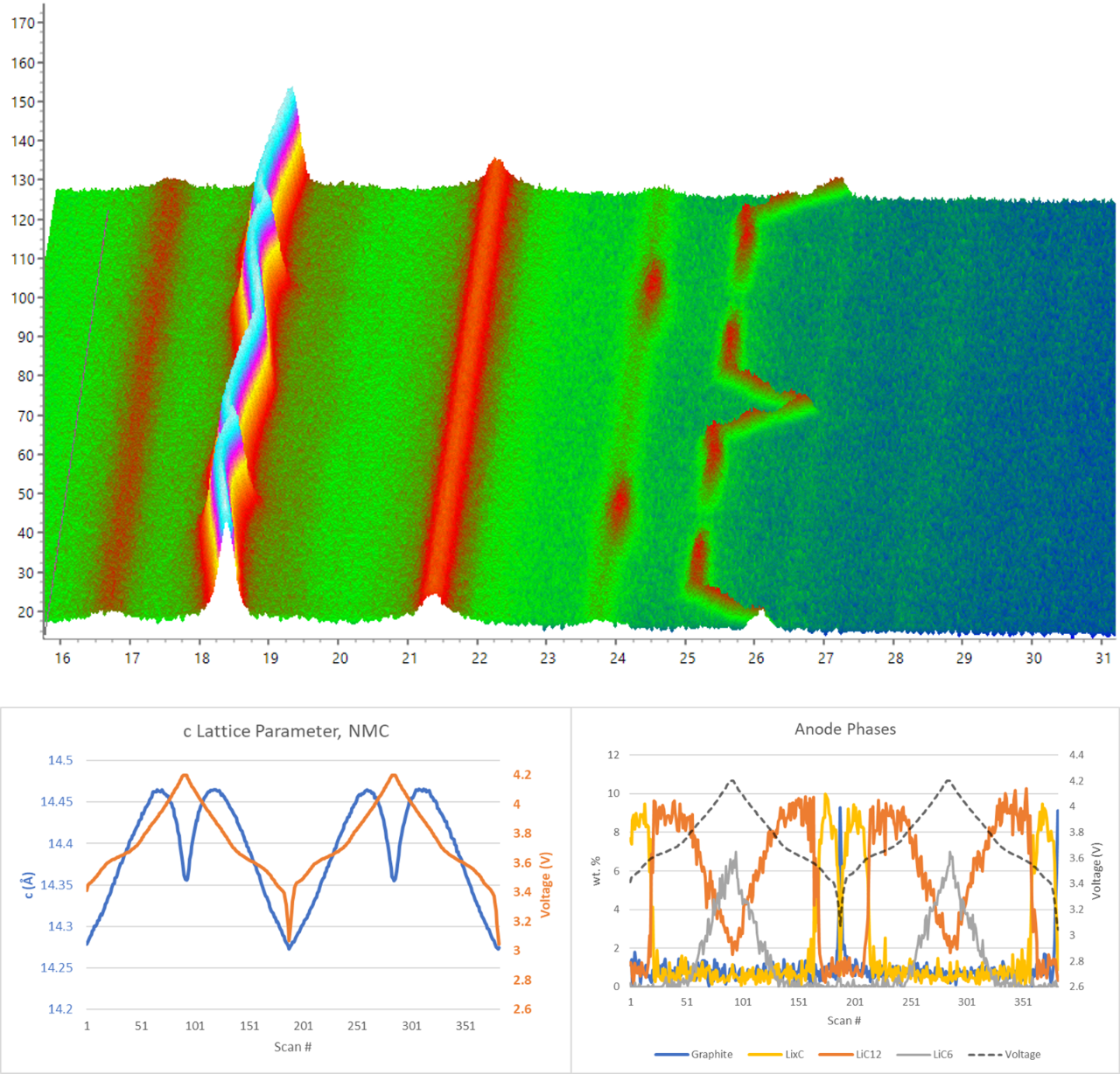Select the "wt. %" axis title
Viewport: 1120px width, 1074px height.
tap(596, 870)
